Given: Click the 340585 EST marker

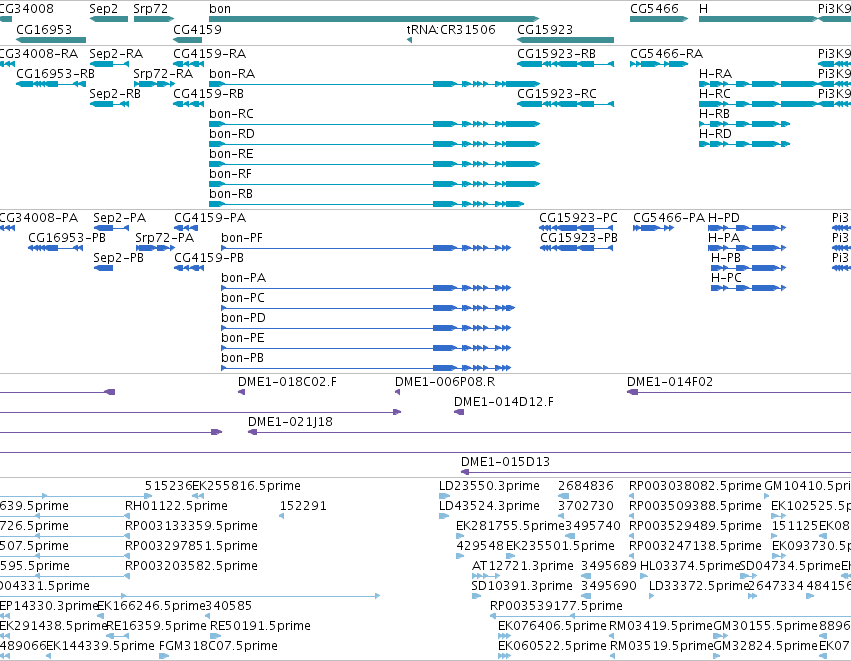Looking at the screenshot, I should pos(208,616).
